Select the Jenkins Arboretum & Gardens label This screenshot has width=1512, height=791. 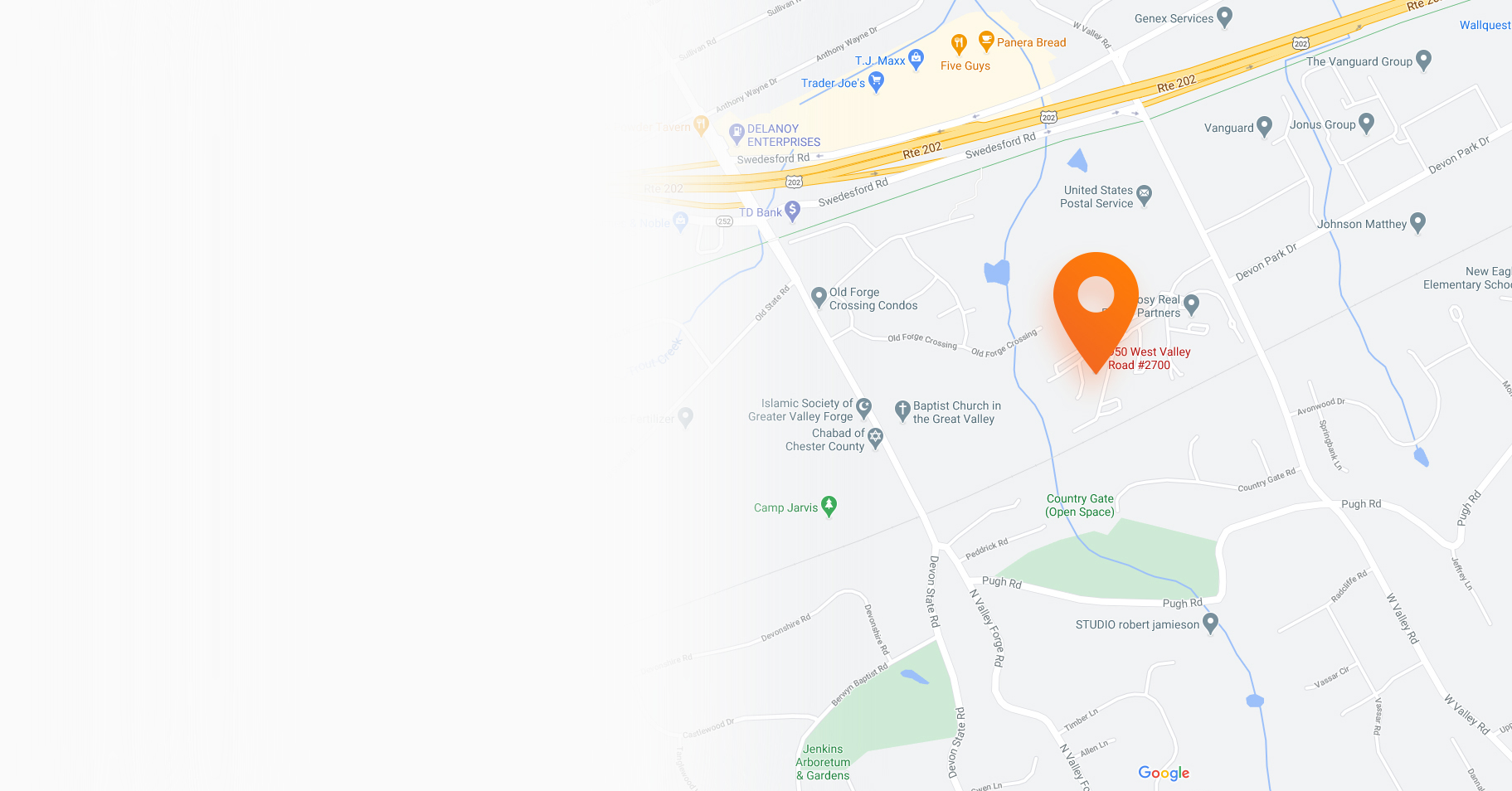tap(823, 762)
